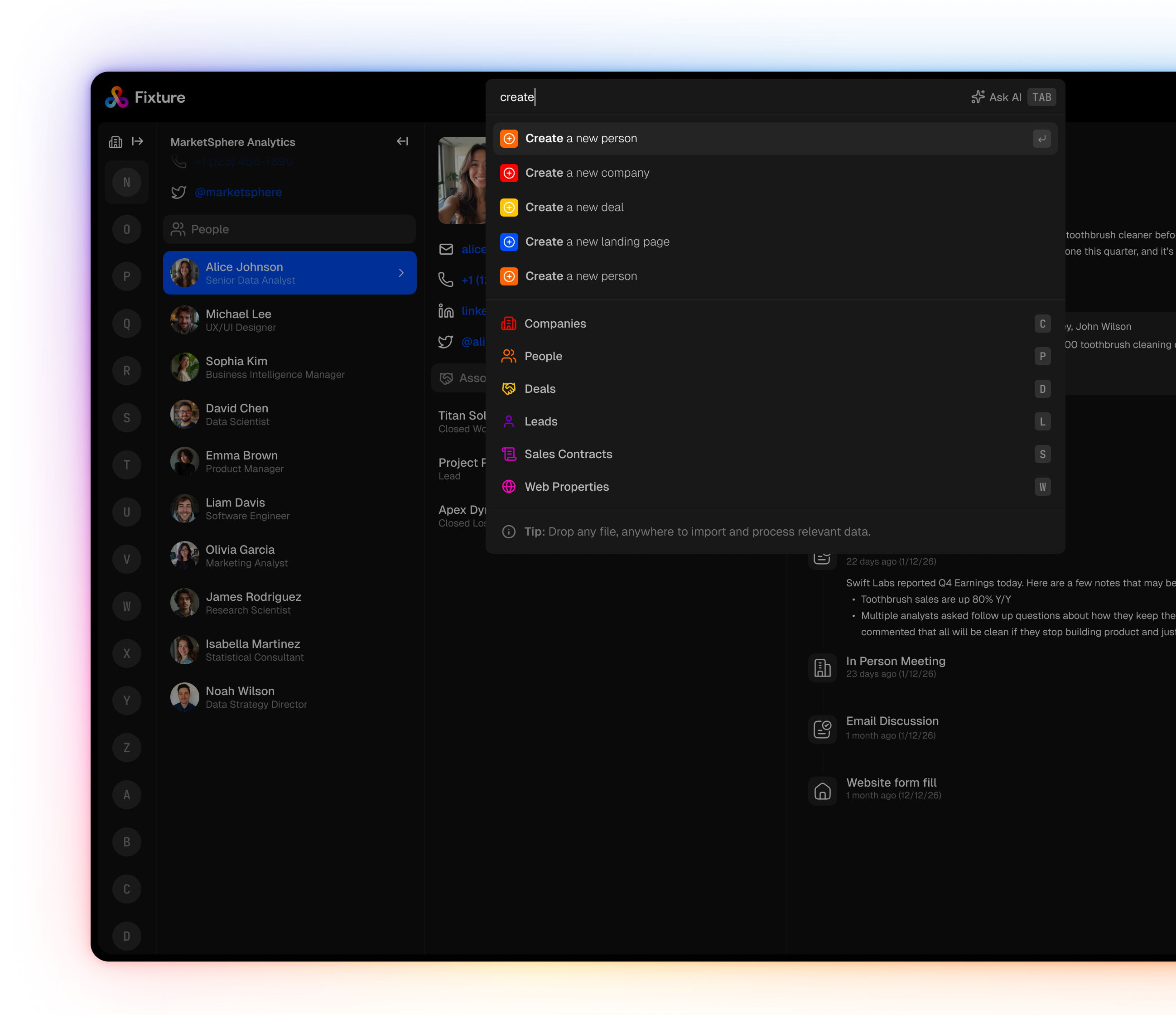Click the red Companies building icon in the palette

pos(509,323)
